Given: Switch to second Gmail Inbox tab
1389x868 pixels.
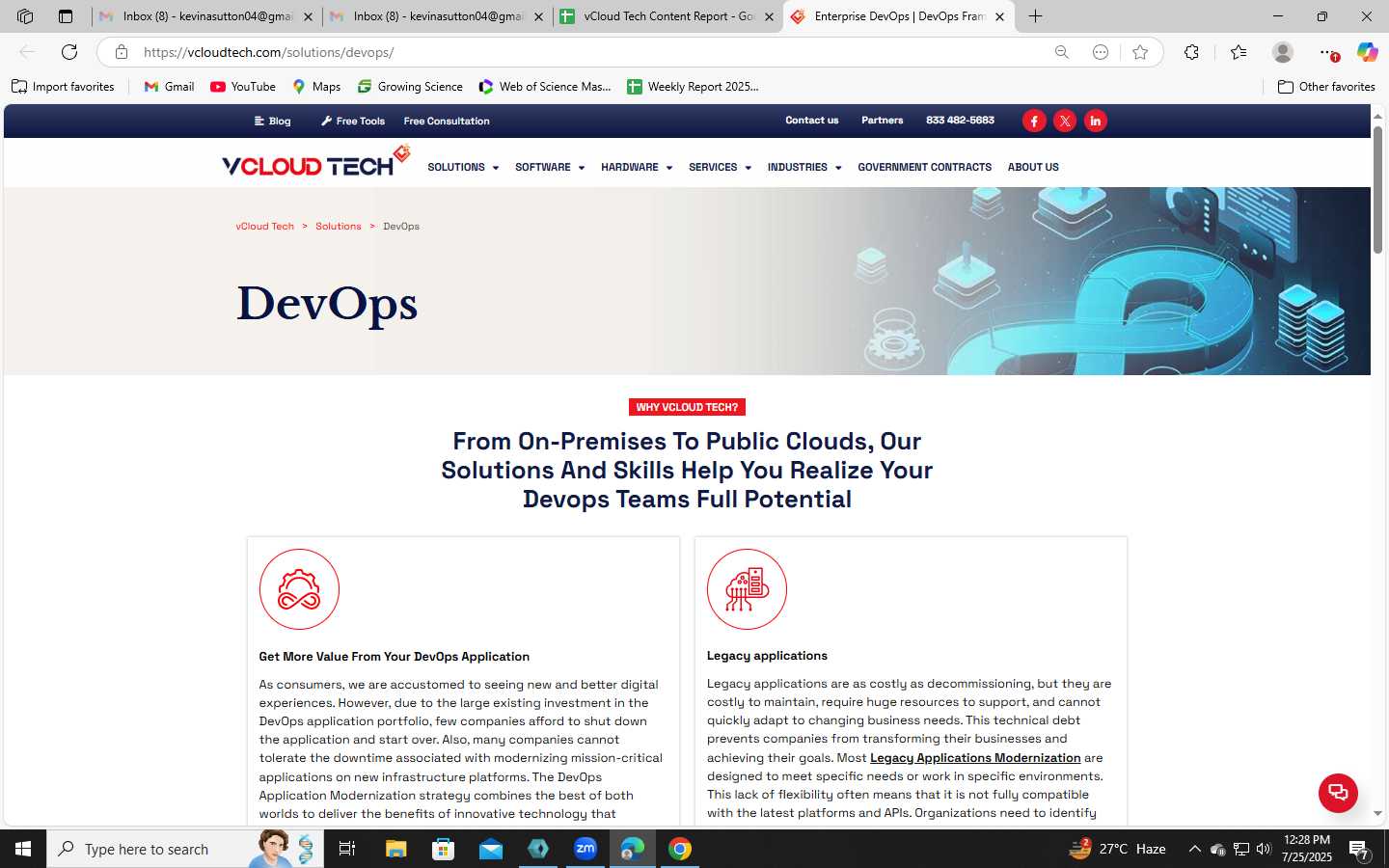Looking at the screenshot, I should [x=437, y=16].
